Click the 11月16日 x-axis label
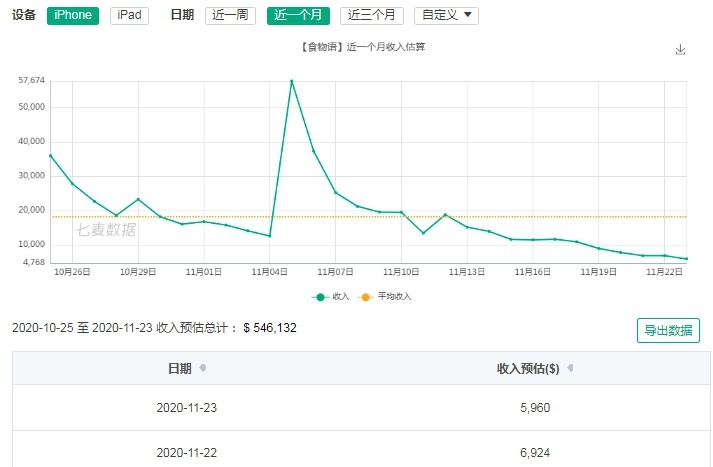This screenshot has height=467, width=713. [532, 272]
